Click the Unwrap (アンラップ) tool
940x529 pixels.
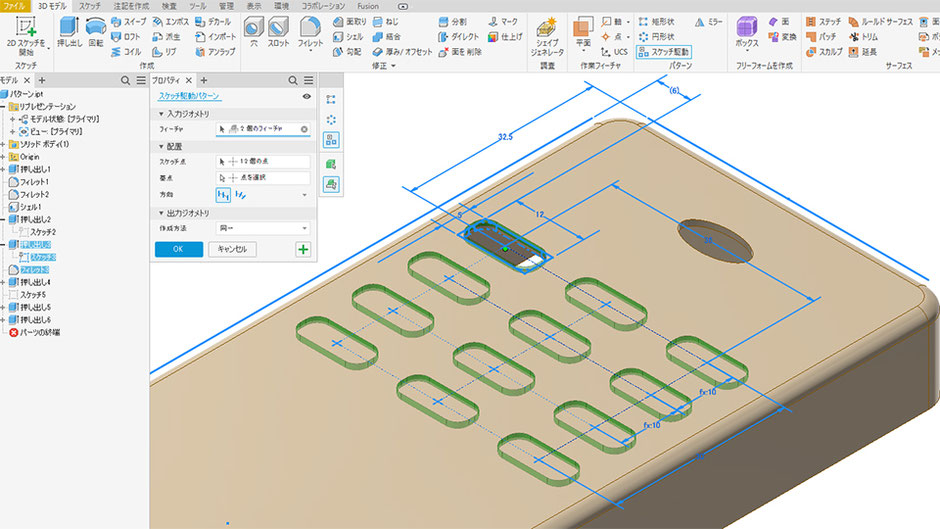(215, 52)
